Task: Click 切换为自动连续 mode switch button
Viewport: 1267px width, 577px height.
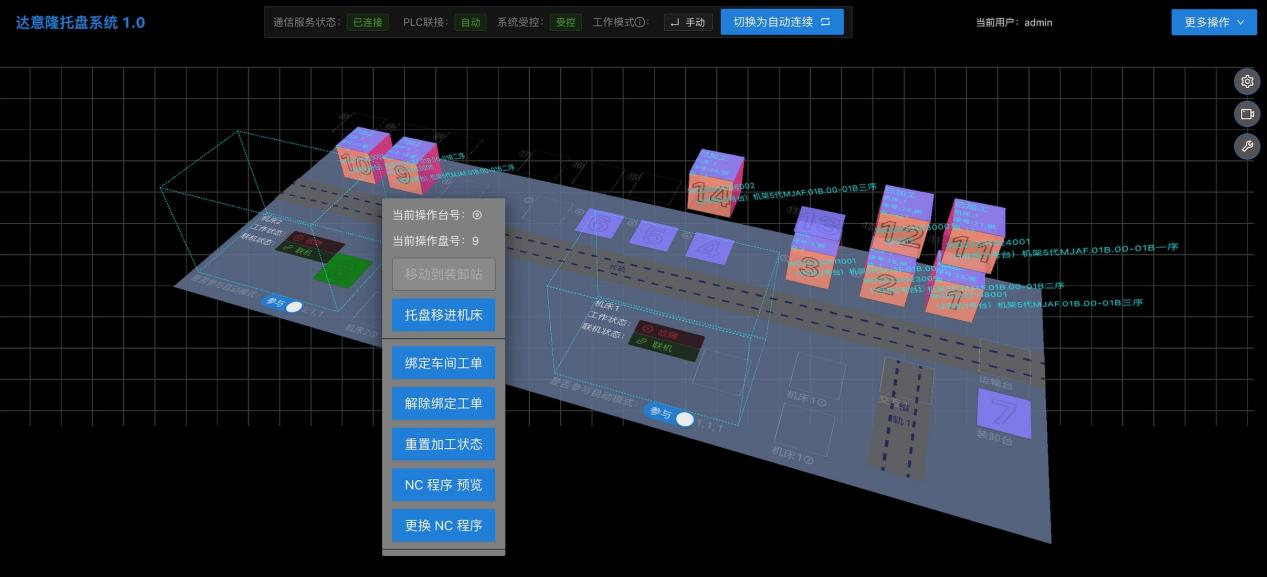Action: pyautogui.click(x=782, y=22)
